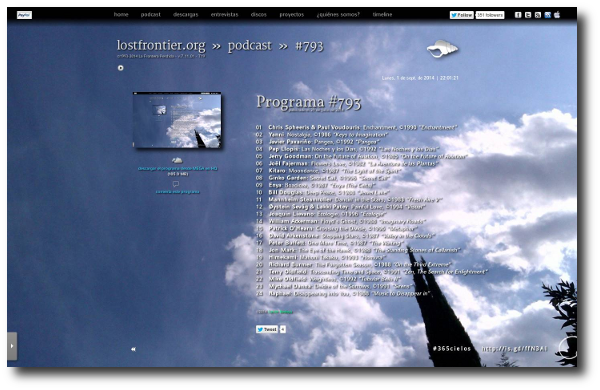Click the green link below the tracklist
The image size is (600, 390).
pyautogui.click(x=280, y=312)
